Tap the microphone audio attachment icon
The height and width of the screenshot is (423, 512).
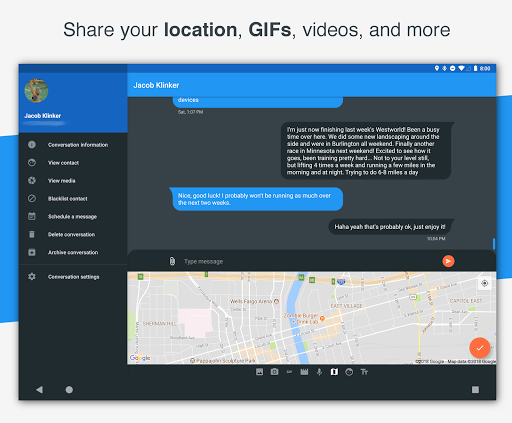(319, 372)
